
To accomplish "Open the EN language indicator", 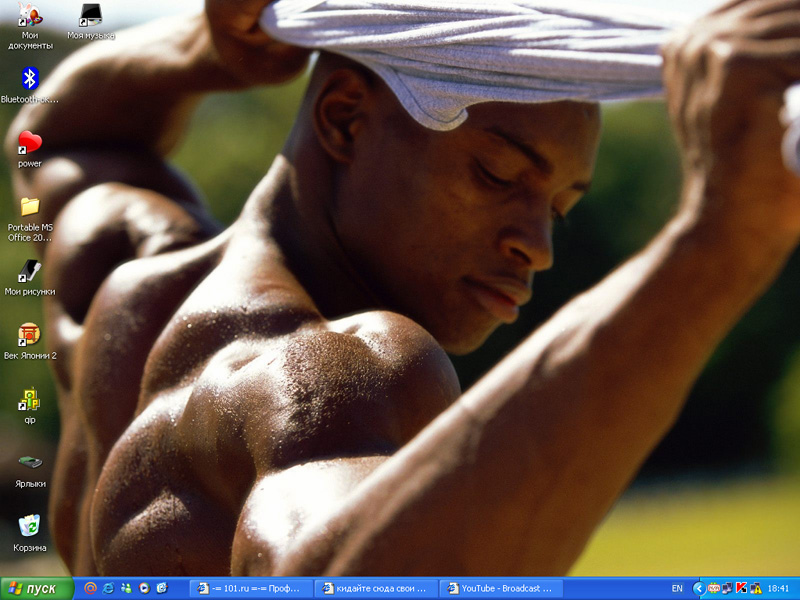I will click(x=677, y=589).
